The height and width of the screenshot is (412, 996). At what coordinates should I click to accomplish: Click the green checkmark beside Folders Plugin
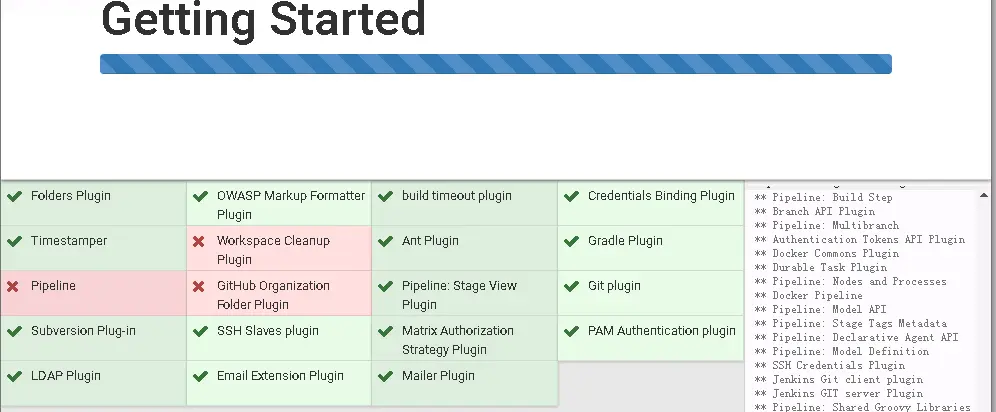pos(14,197)
